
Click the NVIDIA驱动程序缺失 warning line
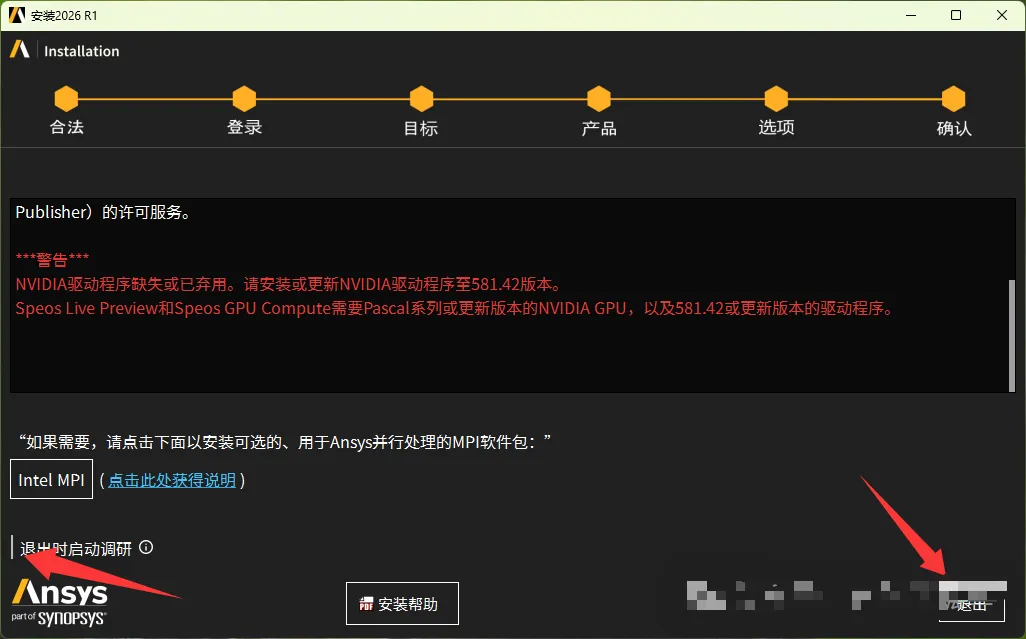(289, 284)
